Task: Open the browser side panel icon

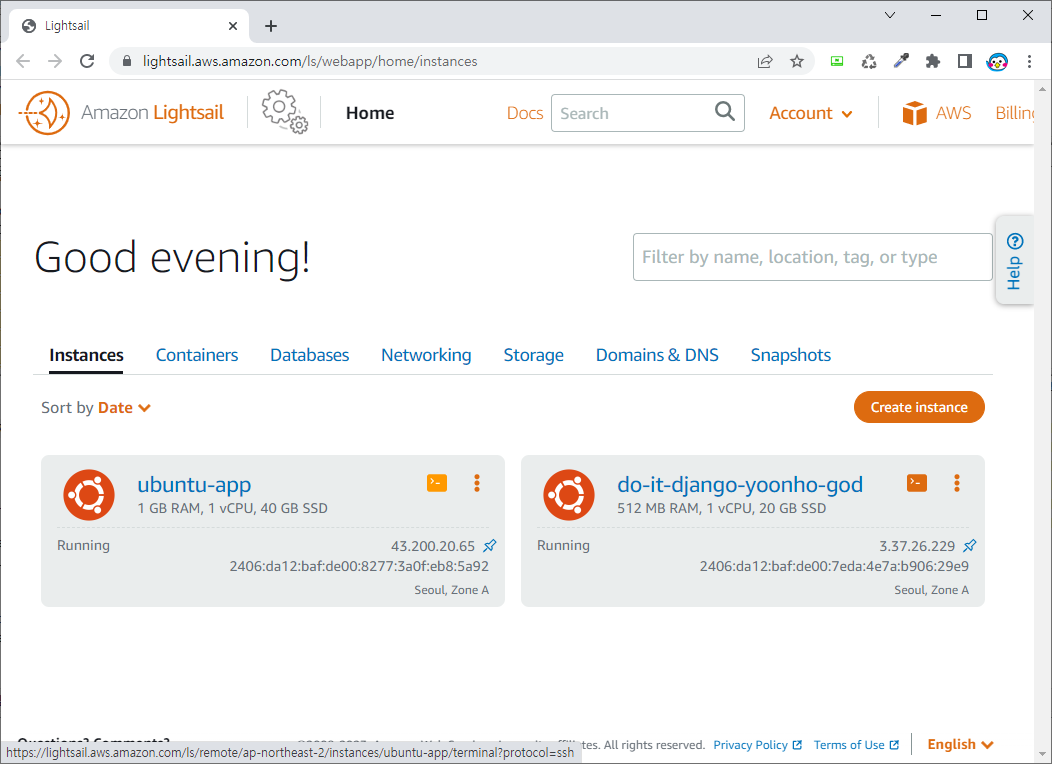Action: (965, 62)
